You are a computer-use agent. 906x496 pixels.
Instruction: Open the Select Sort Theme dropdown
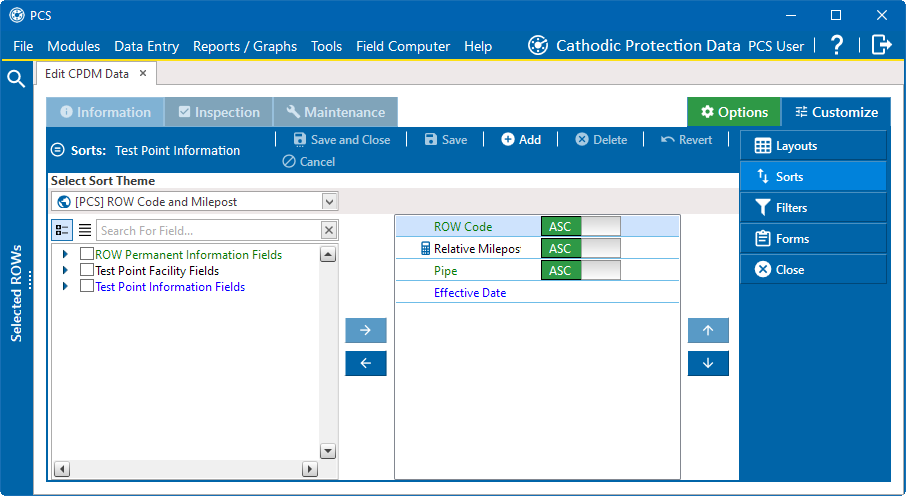(x=330, y=202)
